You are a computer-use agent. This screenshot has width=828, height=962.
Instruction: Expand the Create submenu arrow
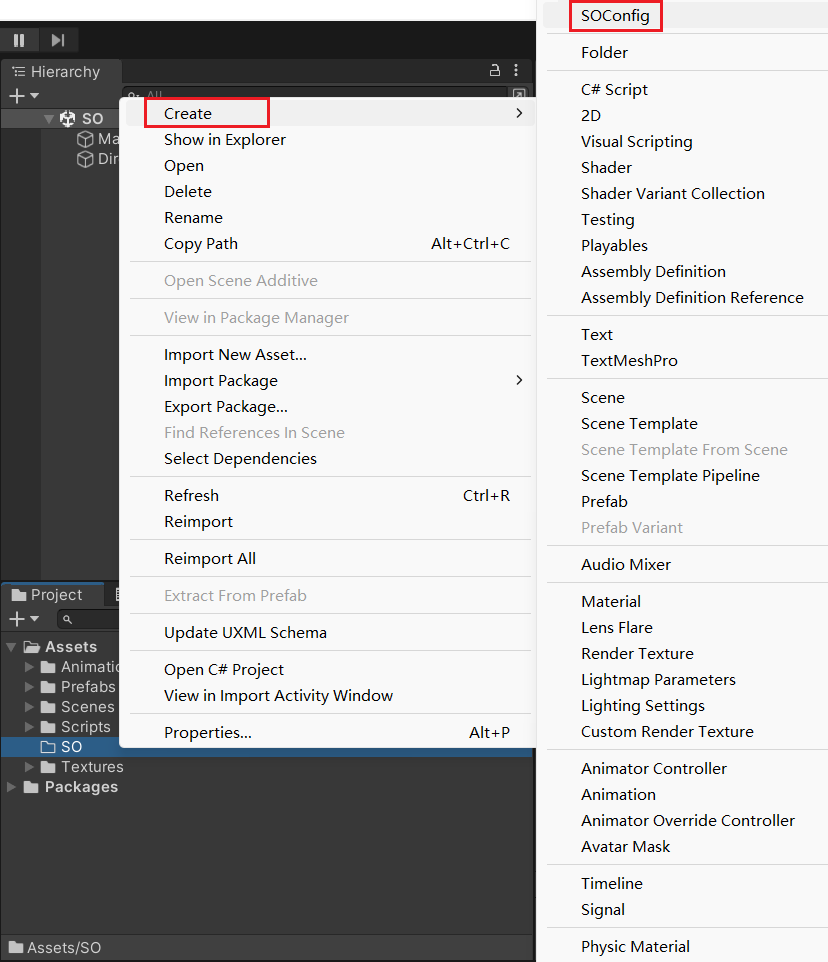click(519, 113)
